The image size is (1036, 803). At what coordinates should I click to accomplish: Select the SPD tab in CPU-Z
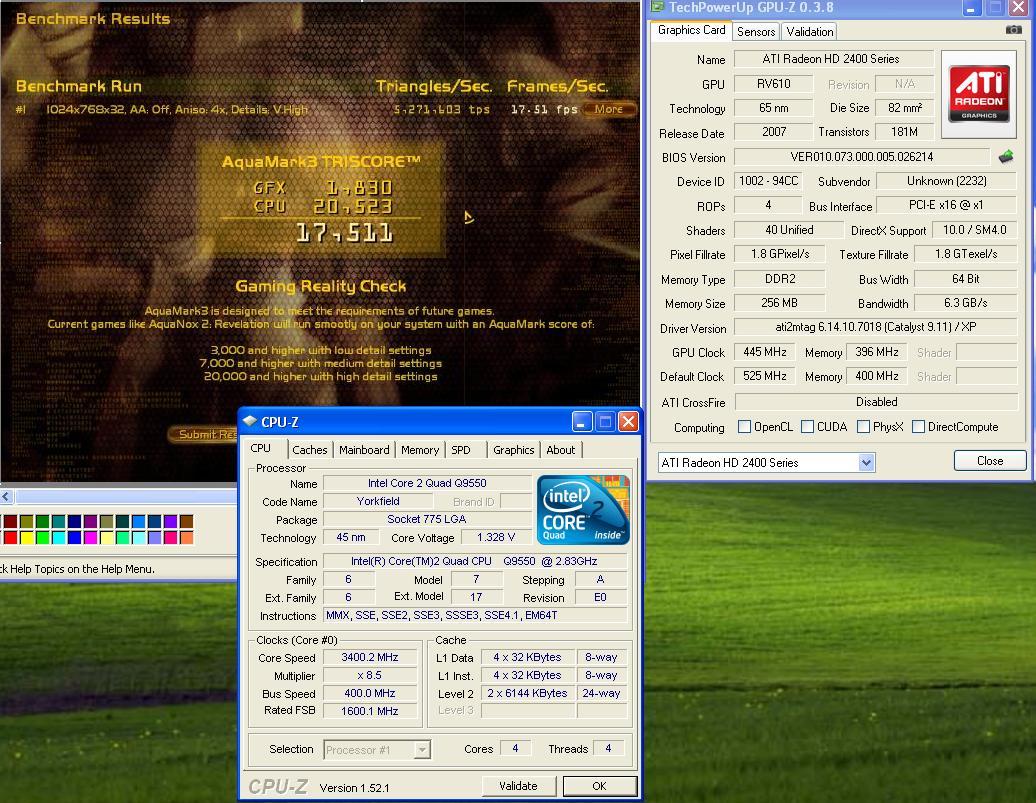tap(461, 450)
